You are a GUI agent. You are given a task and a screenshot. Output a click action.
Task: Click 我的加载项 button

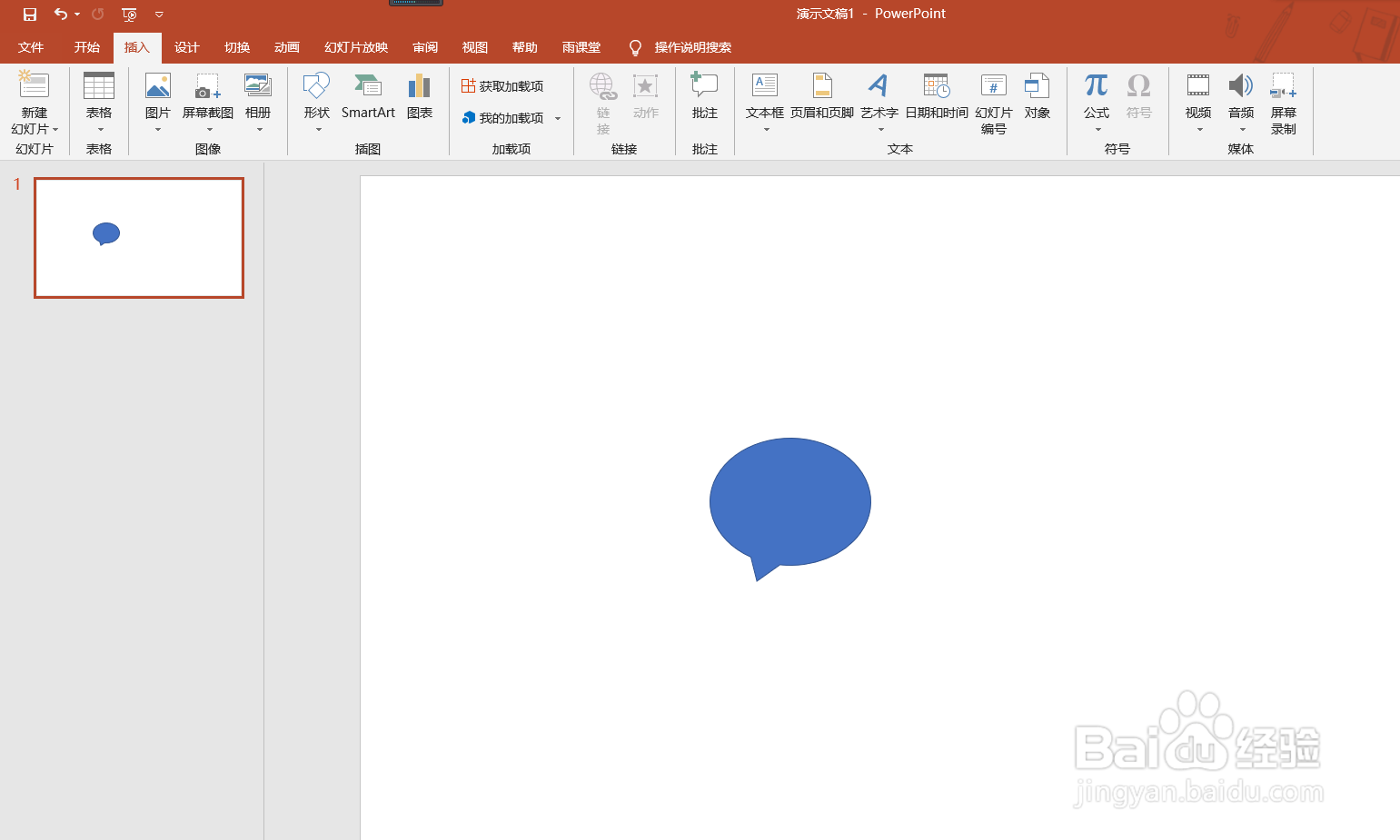(x=502, y=118)
